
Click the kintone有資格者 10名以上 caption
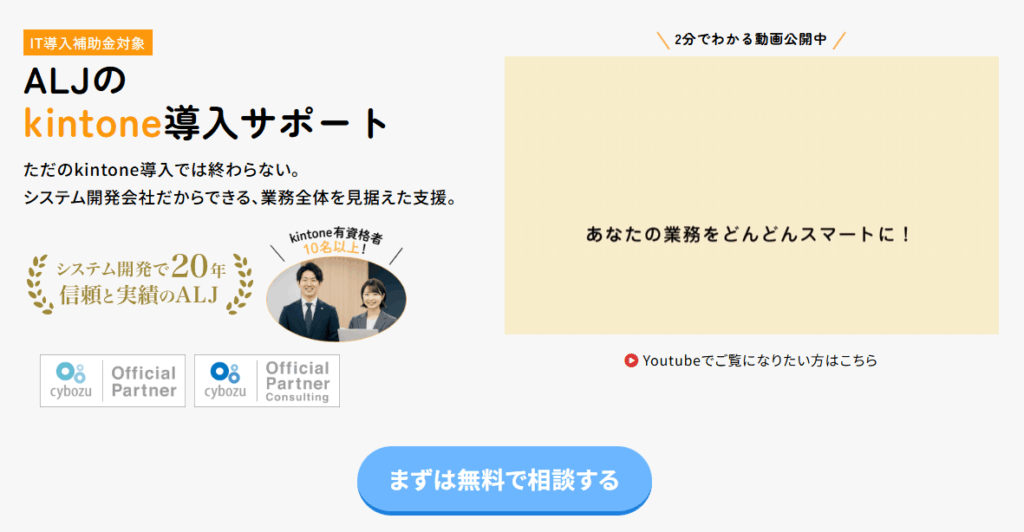[x=335, y=241]
